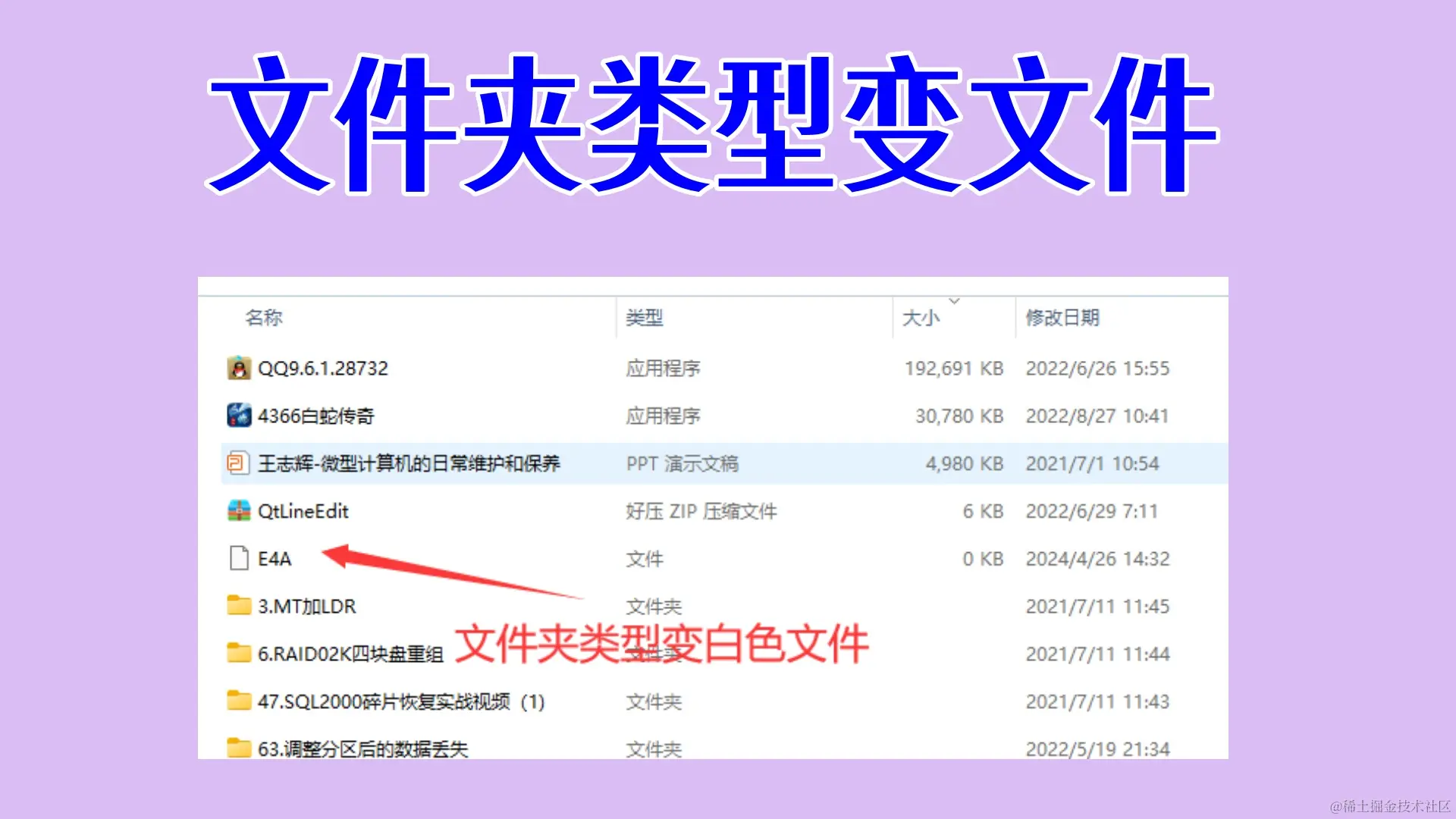Viewport: 1456px width, 819px height.
Task: Click the 30,780 KB size value
Action: [x=959, y=416]
